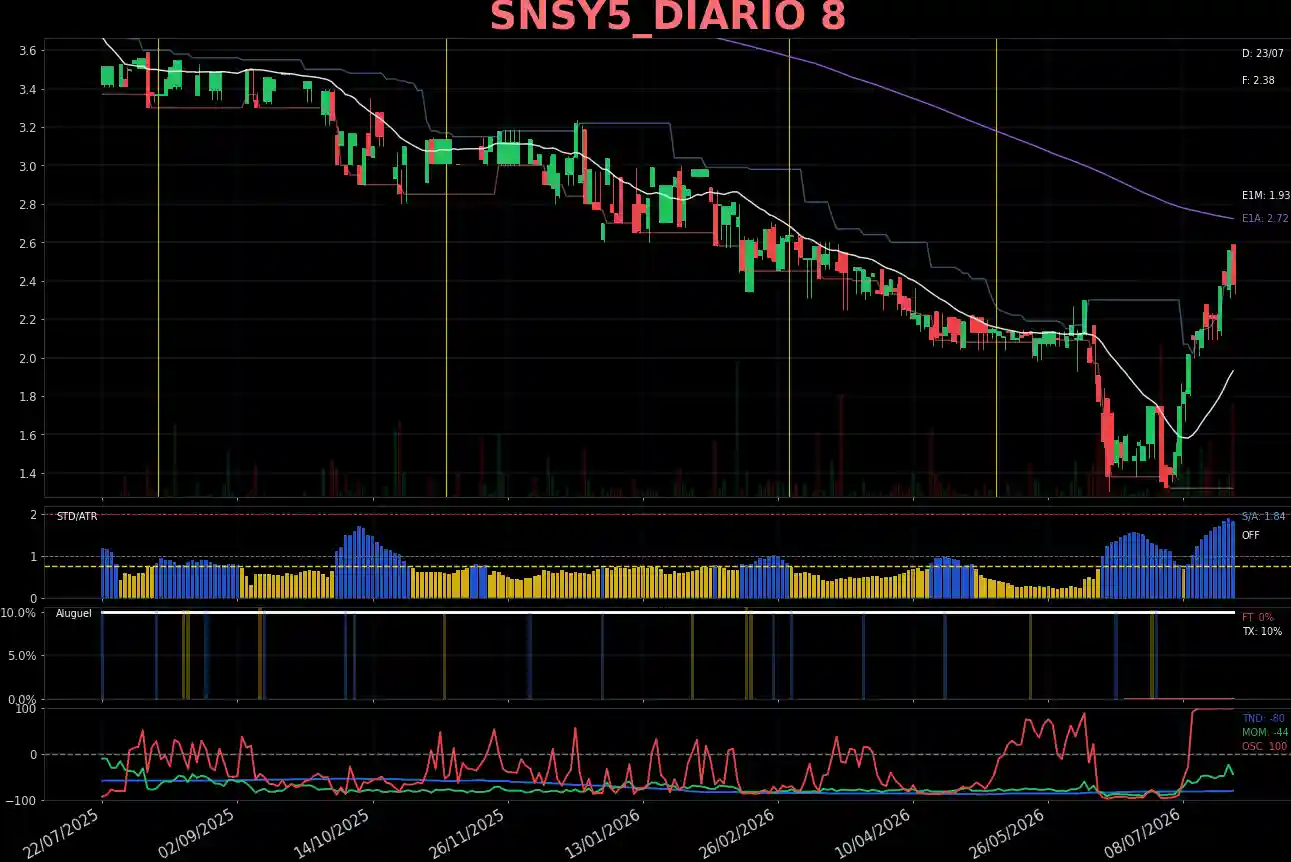Click the SNSY5_DIARIO 8 chart title
The height and width of the screenshot is (862, 1291).
point(668,17)
